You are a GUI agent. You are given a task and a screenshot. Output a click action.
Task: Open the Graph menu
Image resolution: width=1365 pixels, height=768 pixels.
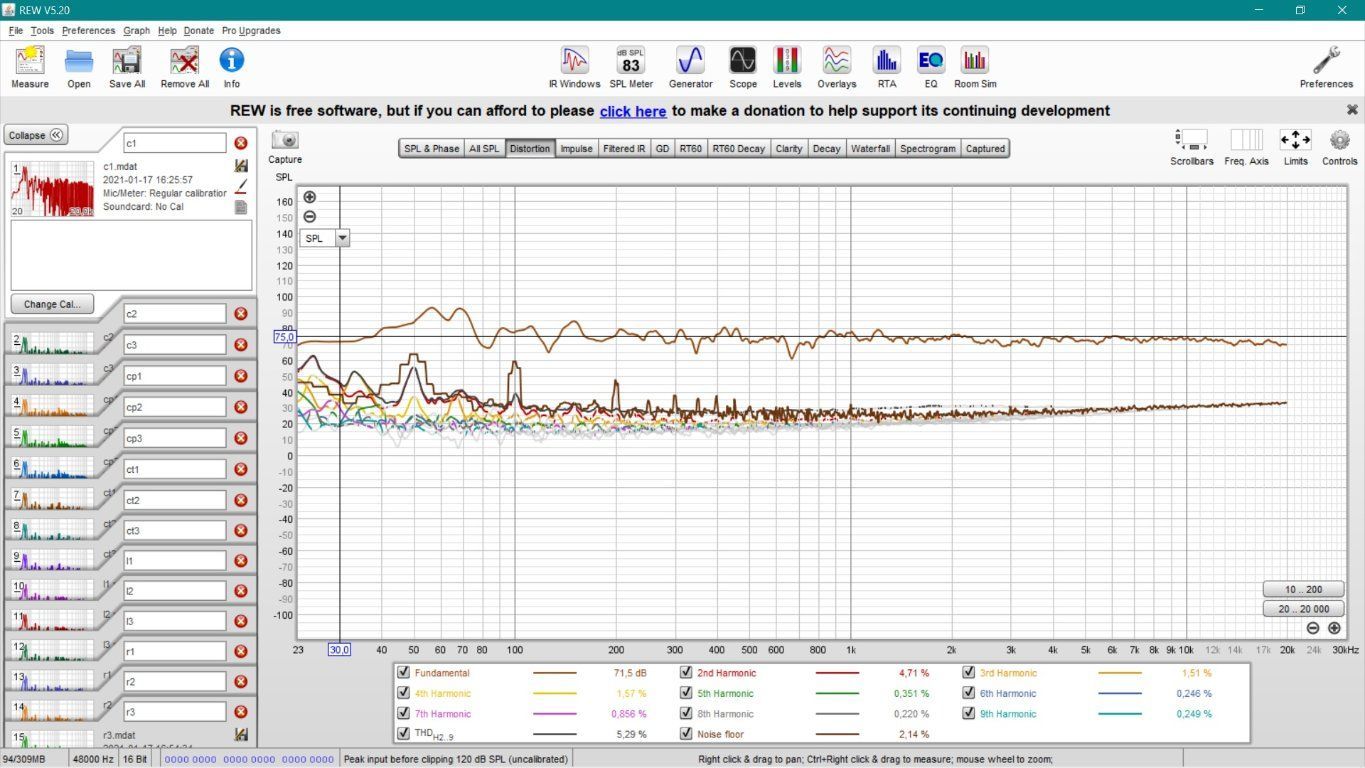[137, 30]
